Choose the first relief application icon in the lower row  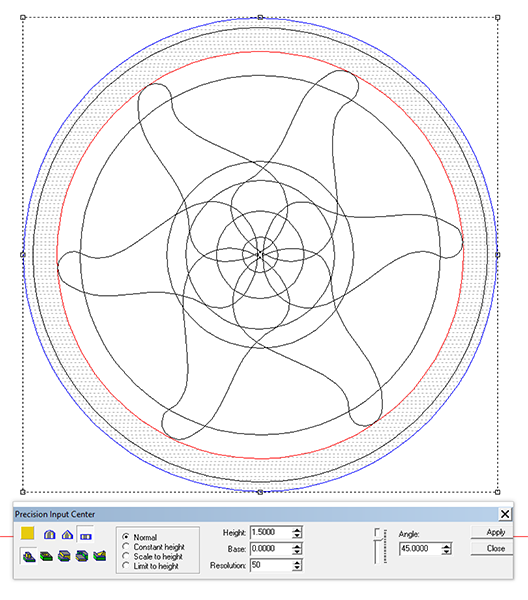29,556
